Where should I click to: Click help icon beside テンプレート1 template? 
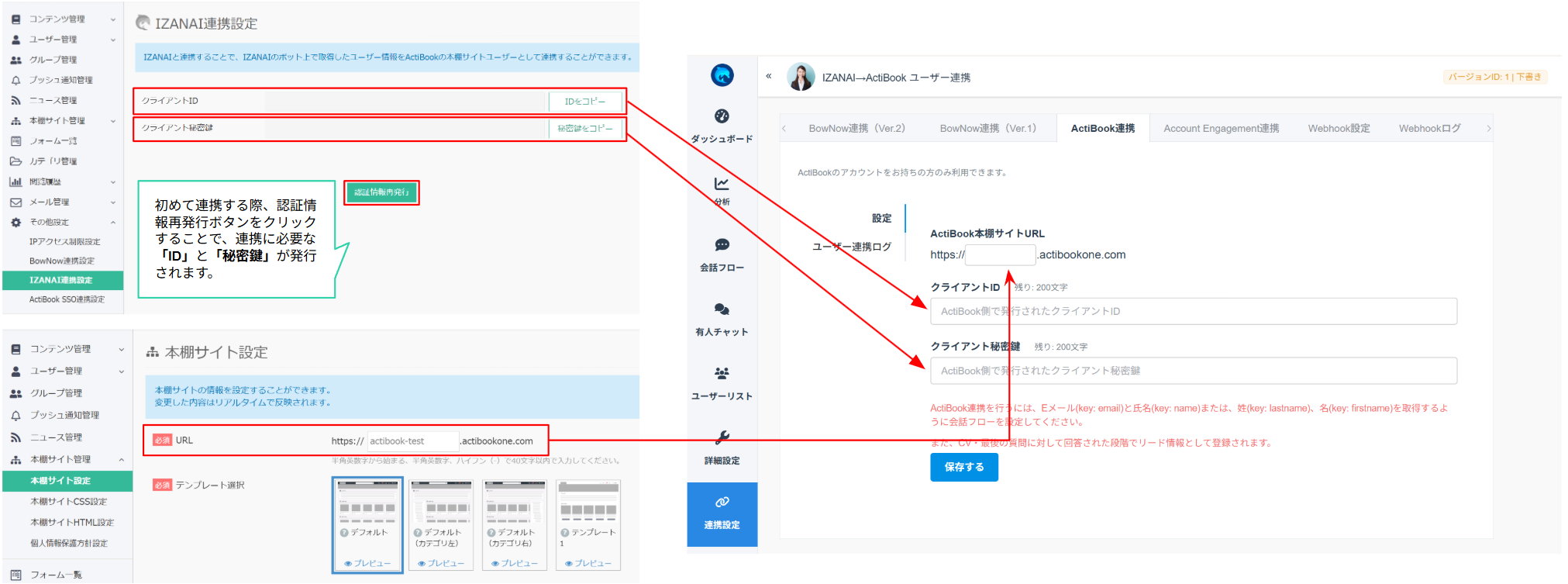(x=565, y=533)
